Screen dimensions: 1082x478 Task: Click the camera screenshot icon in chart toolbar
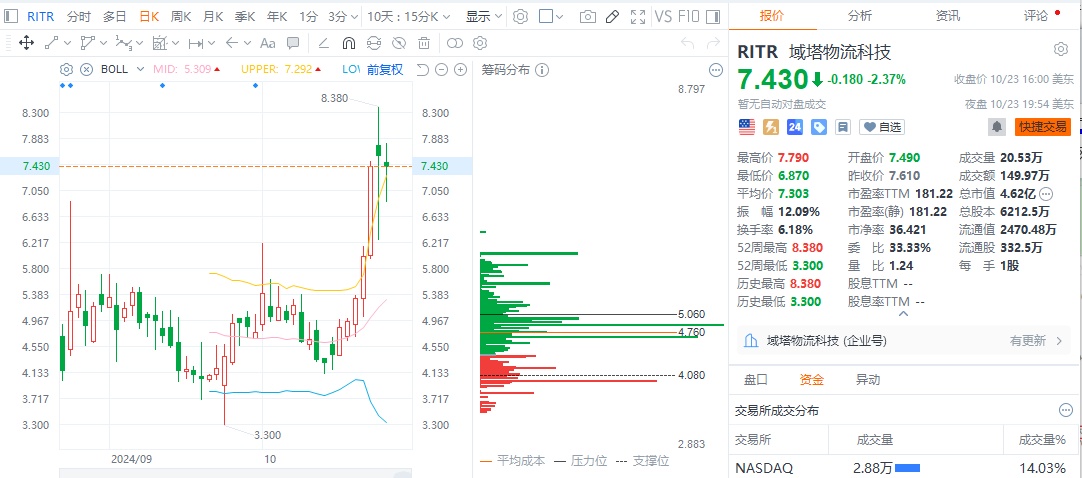(x=588, y=17)
